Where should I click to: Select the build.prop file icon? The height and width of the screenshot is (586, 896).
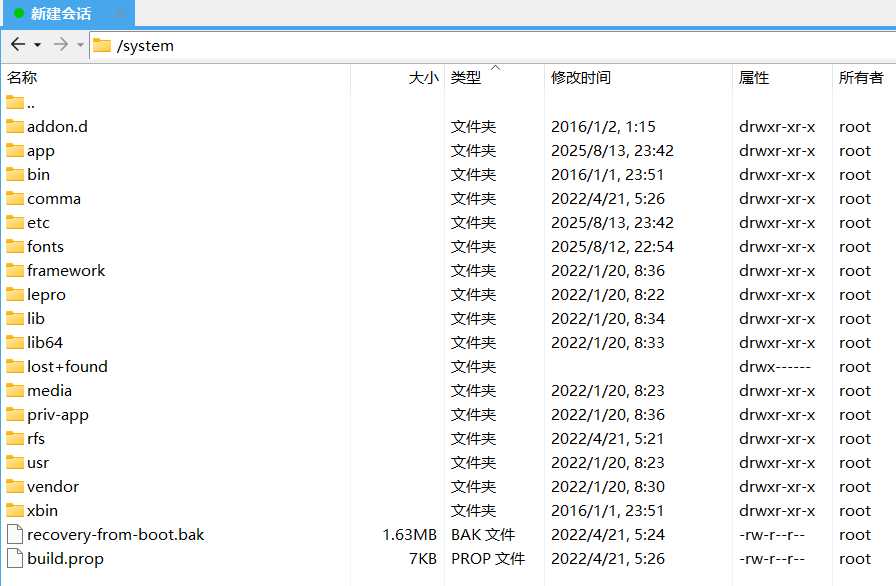(15, 558)
